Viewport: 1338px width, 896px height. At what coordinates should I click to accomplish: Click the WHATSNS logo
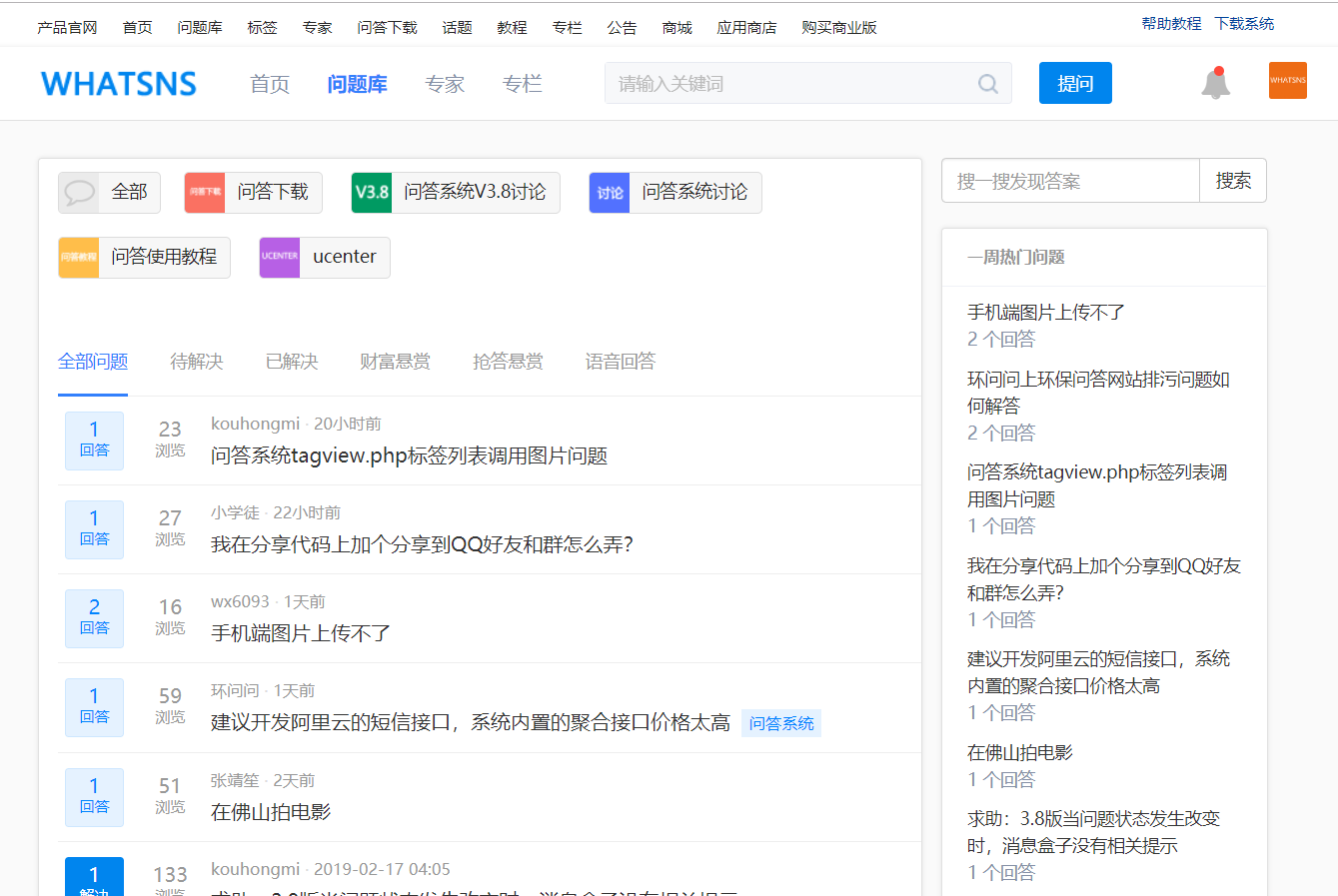(x=119, y=84)
